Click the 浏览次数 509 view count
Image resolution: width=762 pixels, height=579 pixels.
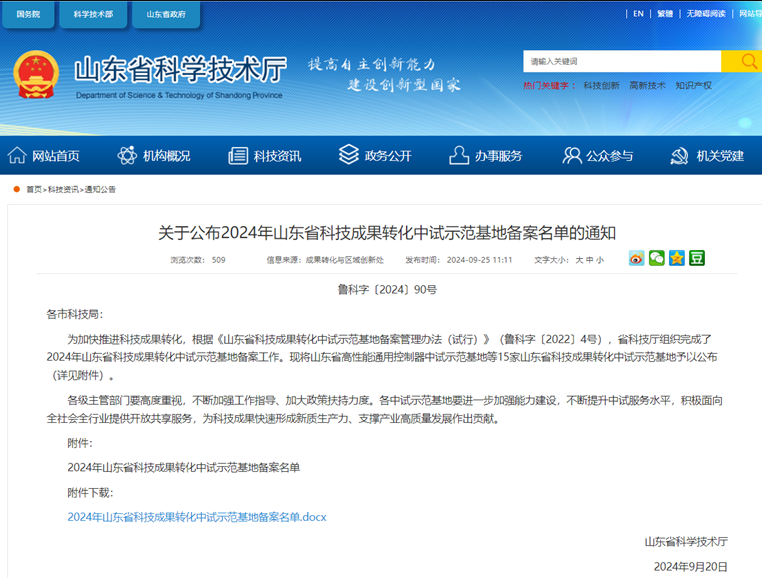click(x=198, y=260)
